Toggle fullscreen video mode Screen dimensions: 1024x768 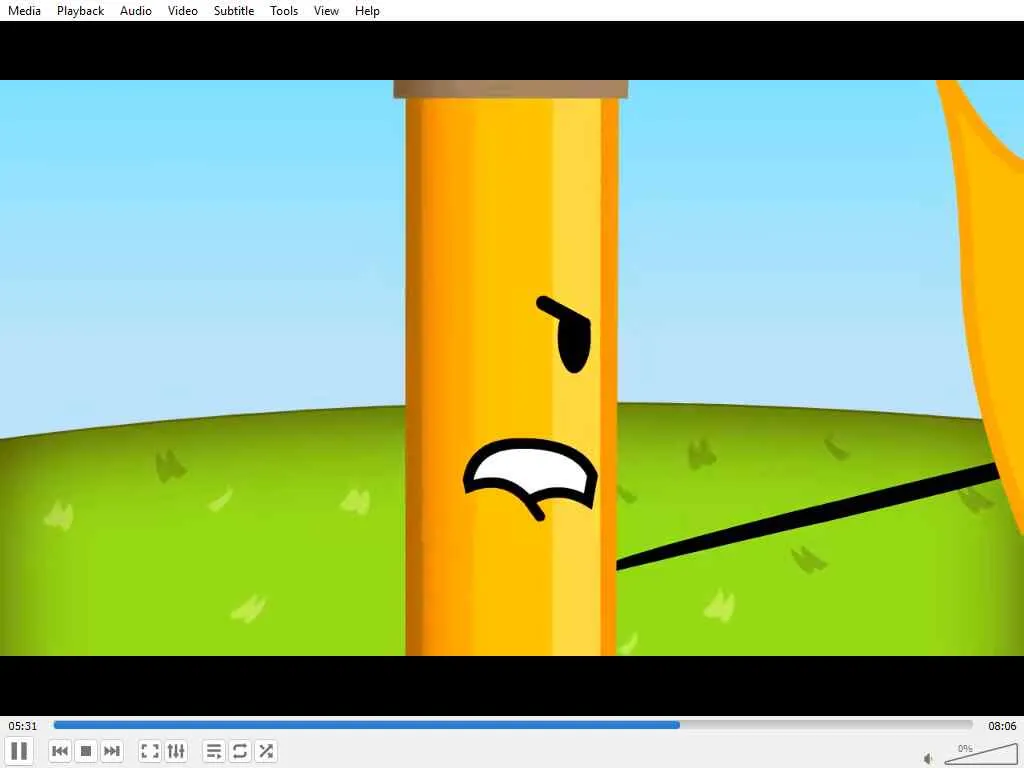tap(150, 751)
